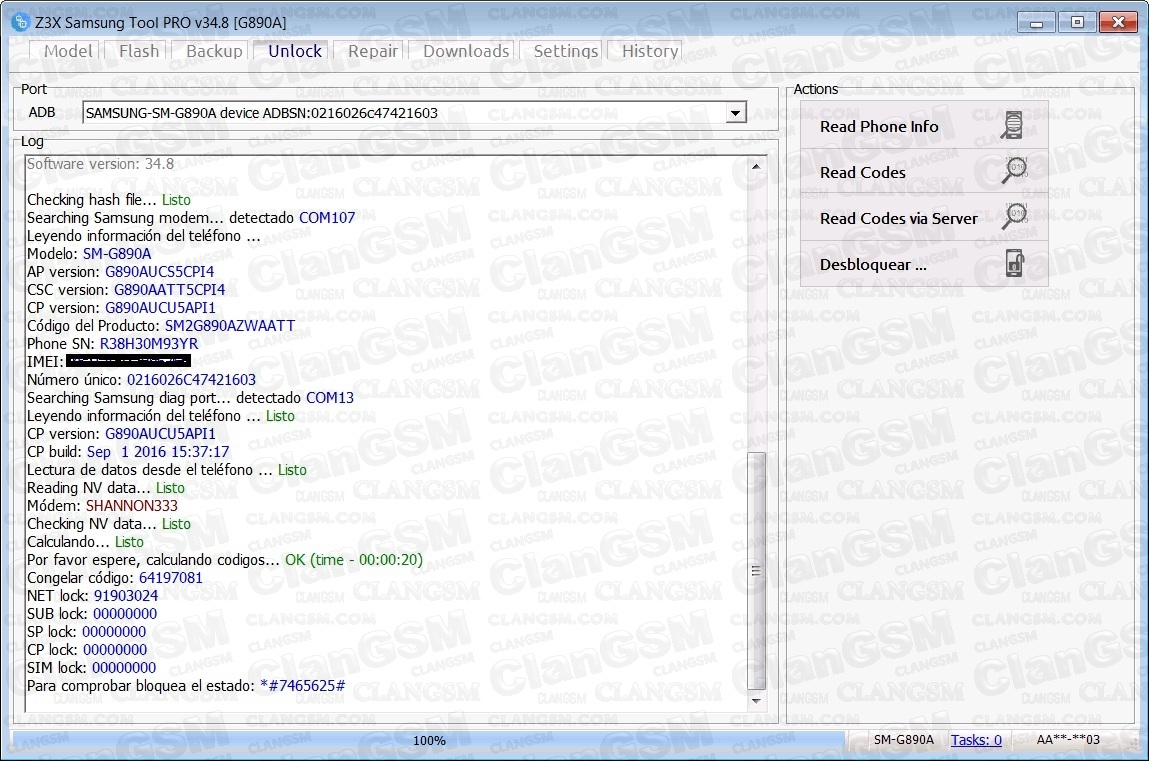Click the product code SM2G890AZWAATT
The width and height of the screenshot is (1149, 761).
(230, 326)
